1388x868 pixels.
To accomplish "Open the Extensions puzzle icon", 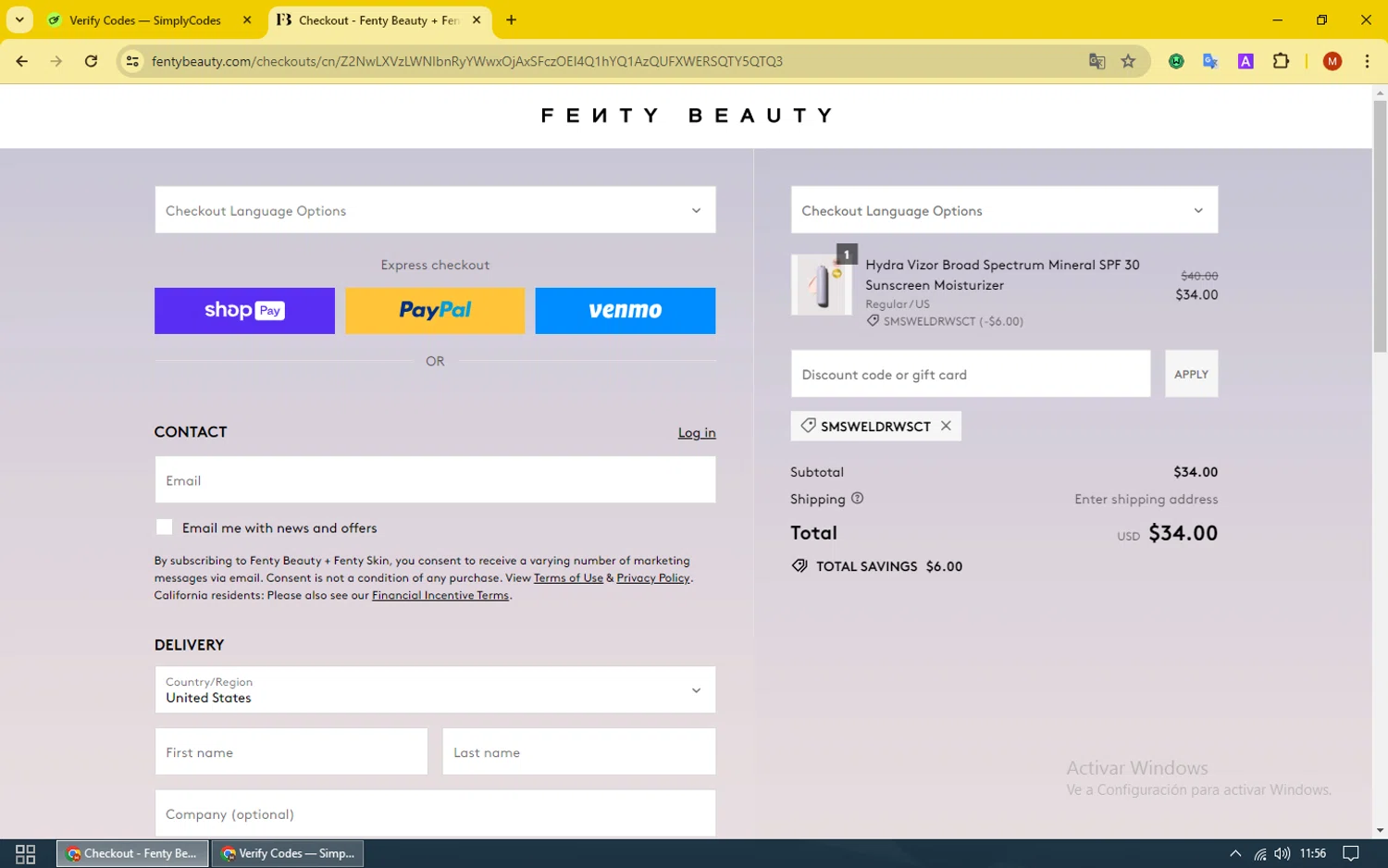I will tap(1281, 61).
